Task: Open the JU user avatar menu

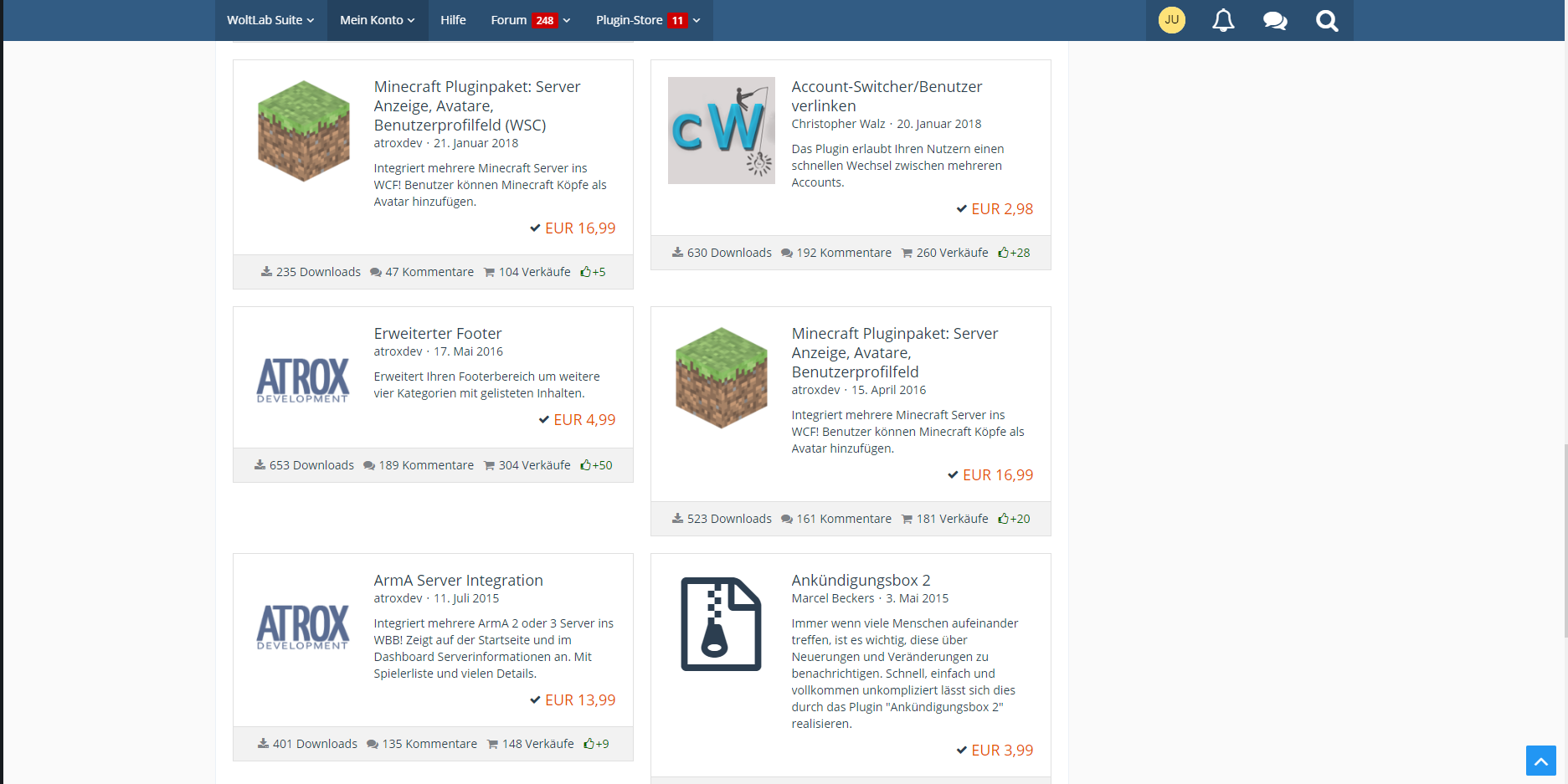Action: point(1171,20)
